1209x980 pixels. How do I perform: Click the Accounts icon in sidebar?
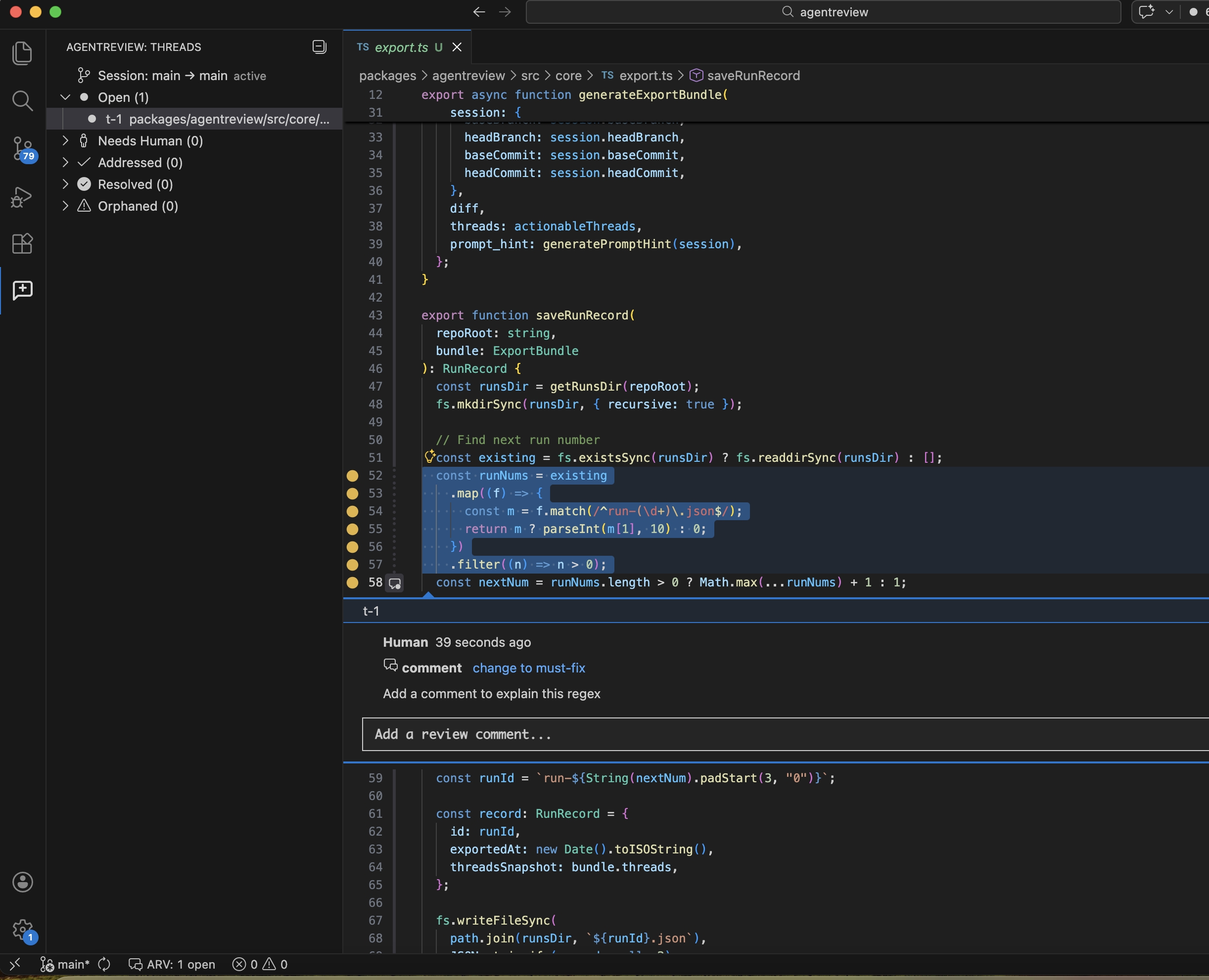click(x=22, y=882)
